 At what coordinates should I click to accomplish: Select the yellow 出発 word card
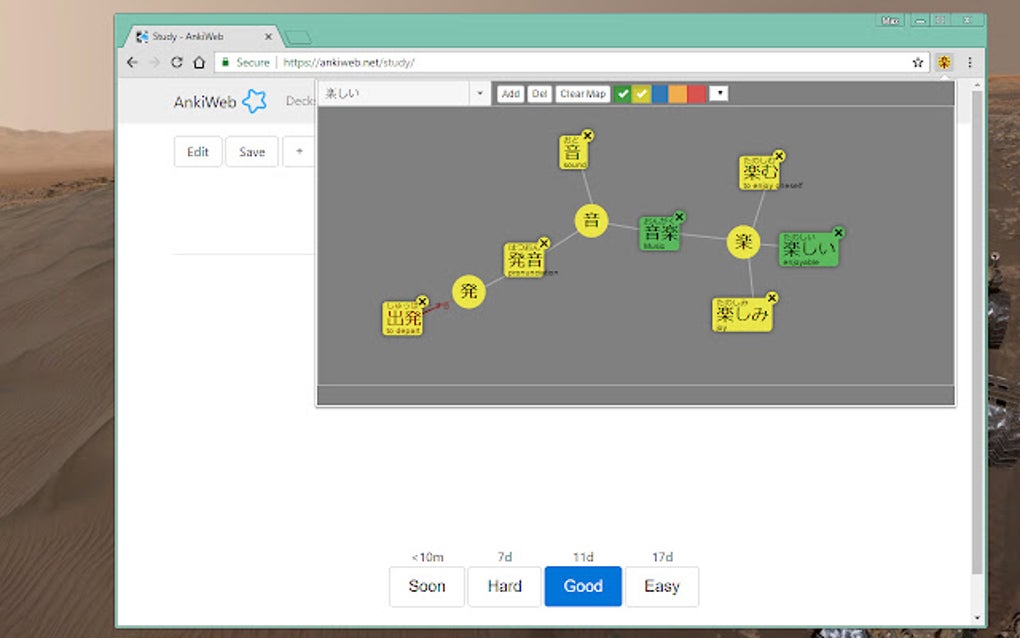click(x=403, y=318)
